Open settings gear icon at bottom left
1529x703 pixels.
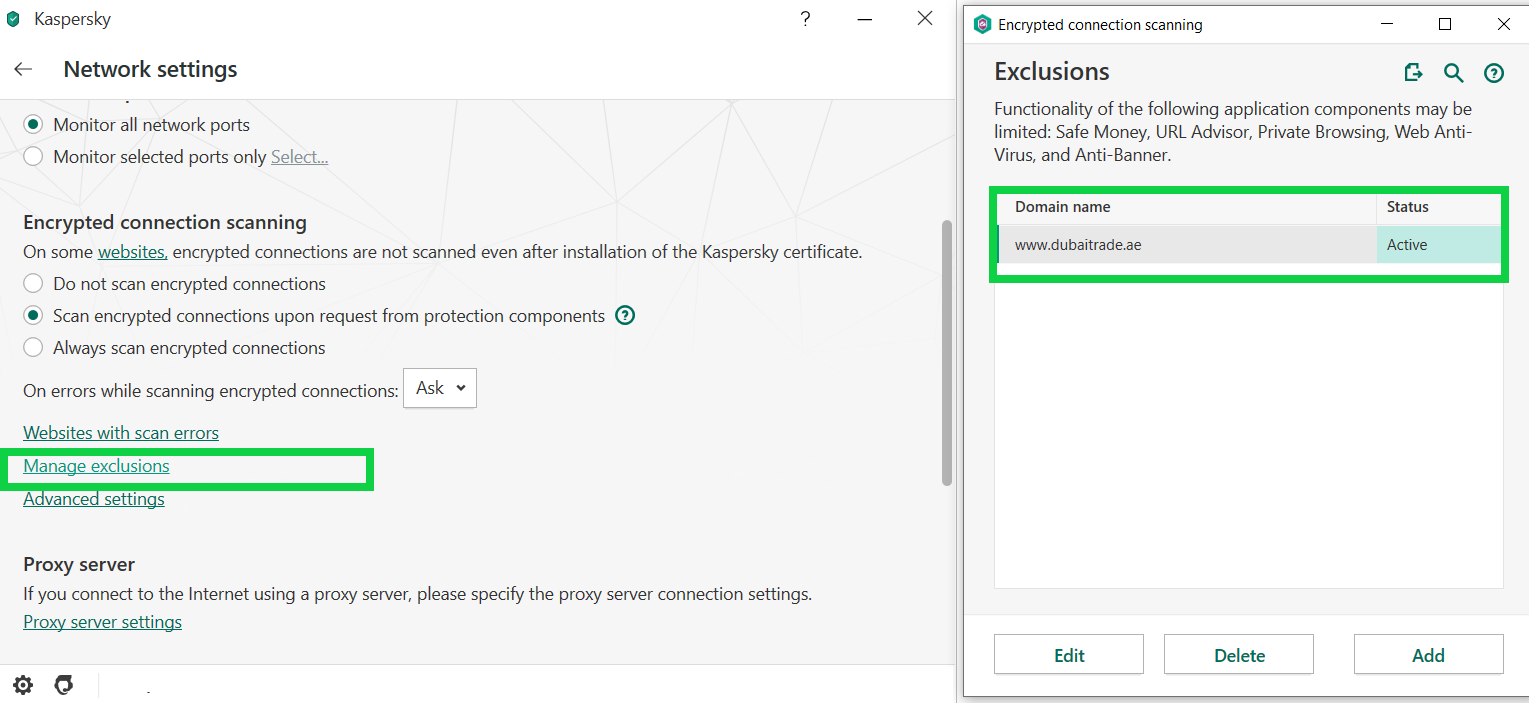pyautogui.click(x=23, y=685)
